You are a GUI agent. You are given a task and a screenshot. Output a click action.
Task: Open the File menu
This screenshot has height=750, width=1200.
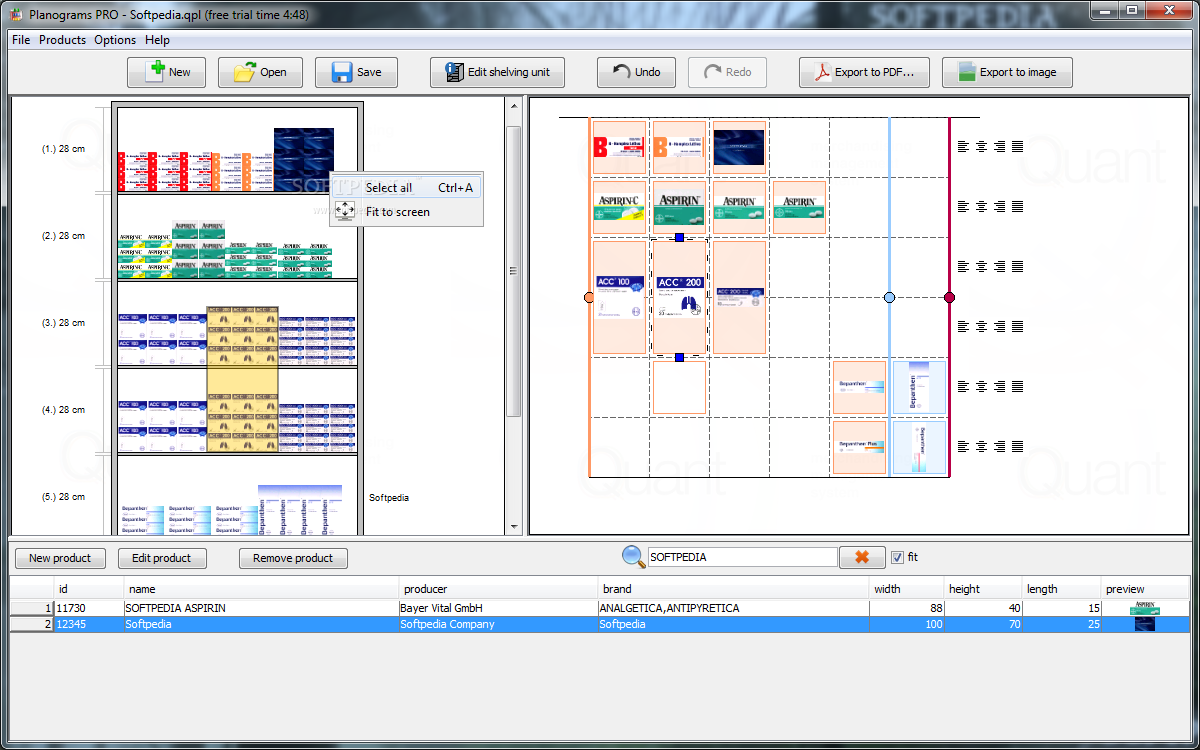21,40
